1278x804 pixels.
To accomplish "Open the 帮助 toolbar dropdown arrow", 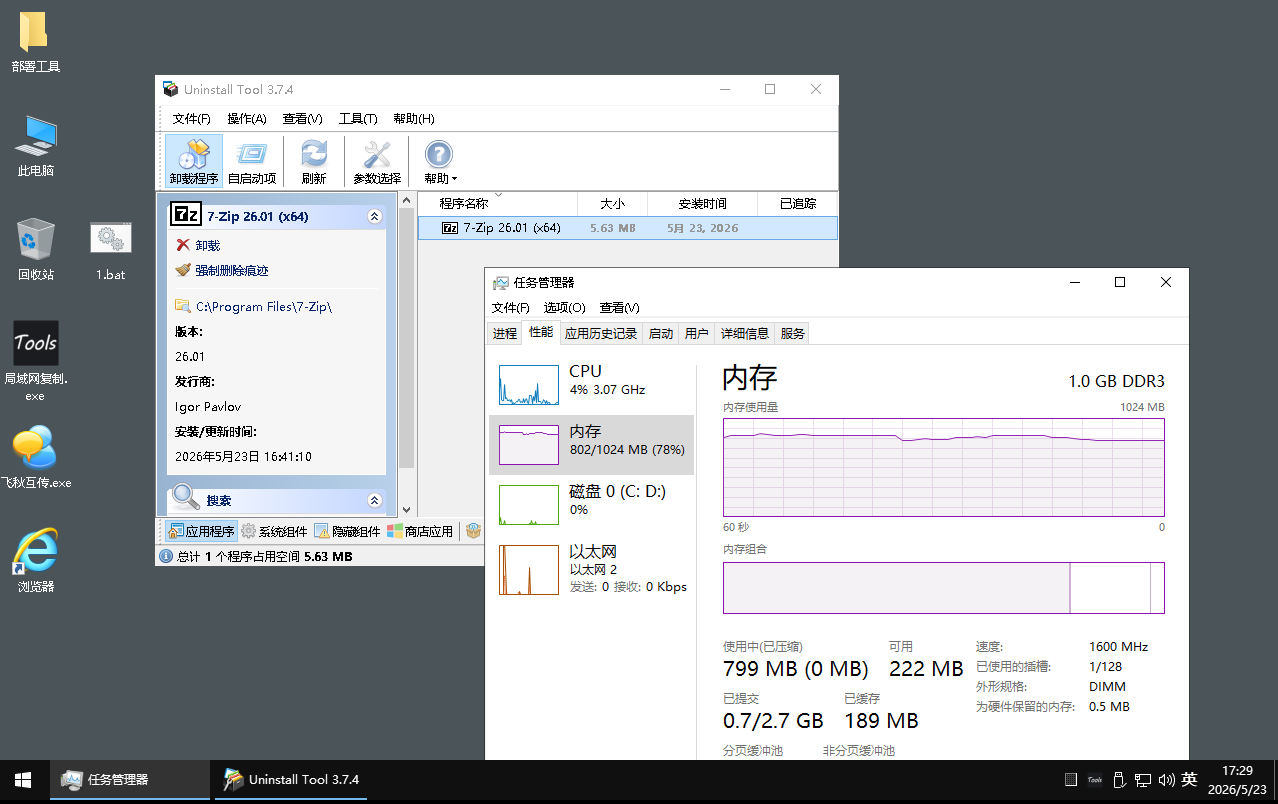I will click(455, 179).
